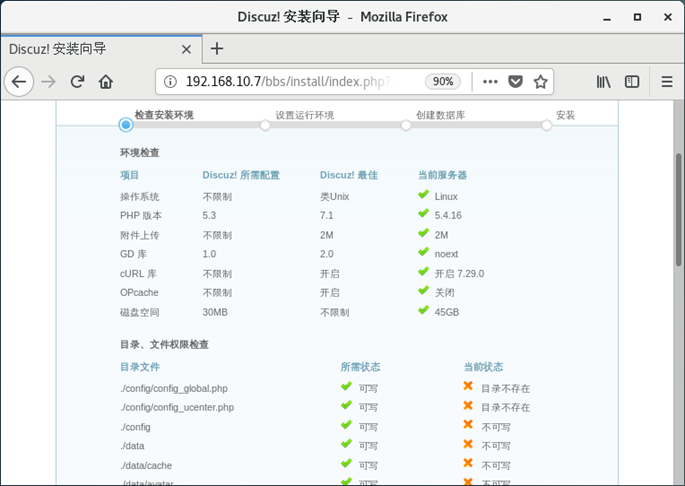This screenshot has height=486, width=685.
Task: Click the OPcache row label
Action: (139, 292)
